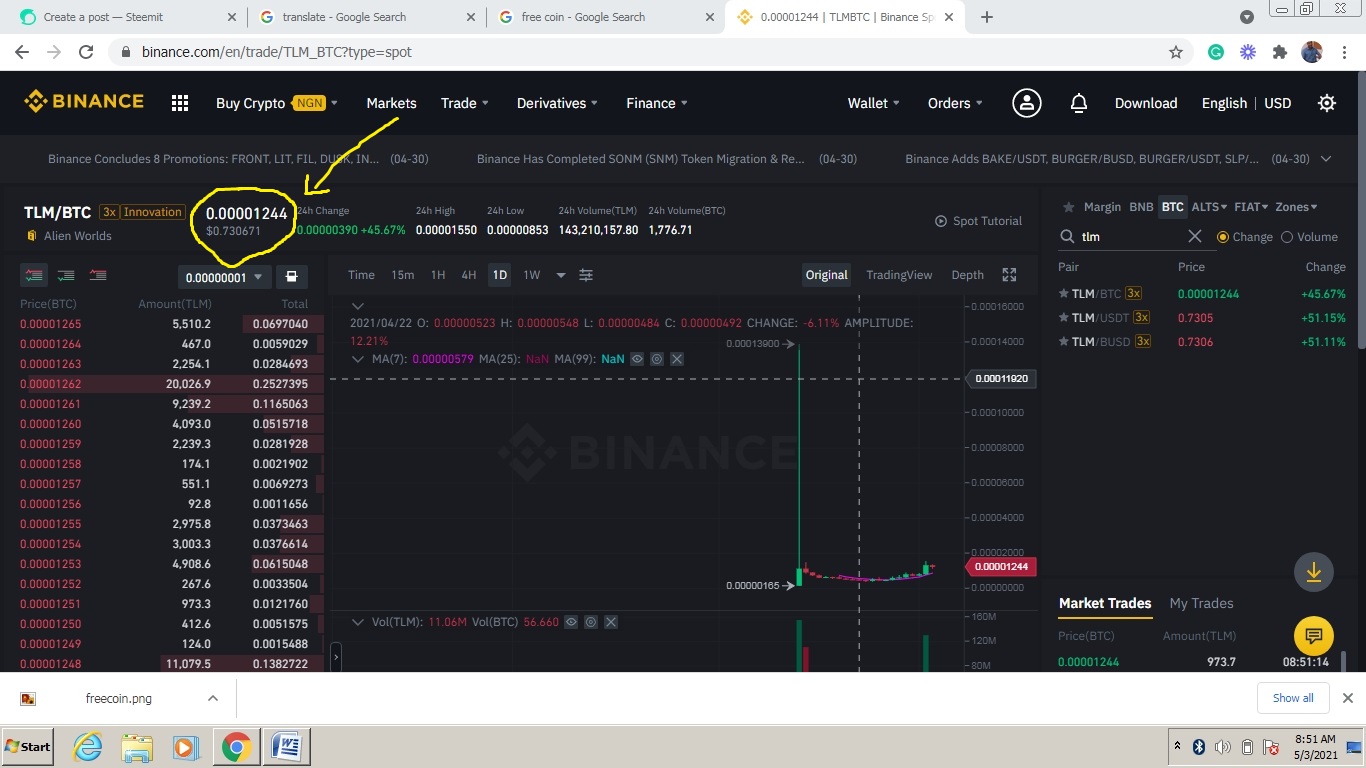Open the Wallet menu

(874, 103)
